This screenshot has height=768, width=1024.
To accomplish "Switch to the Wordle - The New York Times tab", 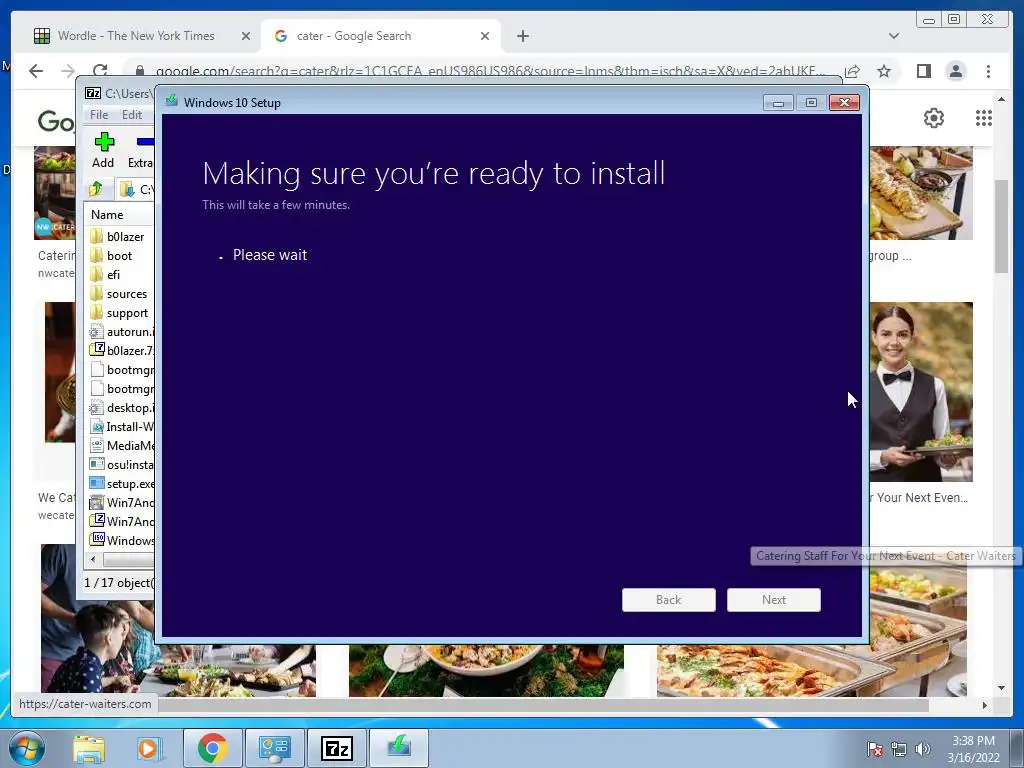I will click(136, 36).
